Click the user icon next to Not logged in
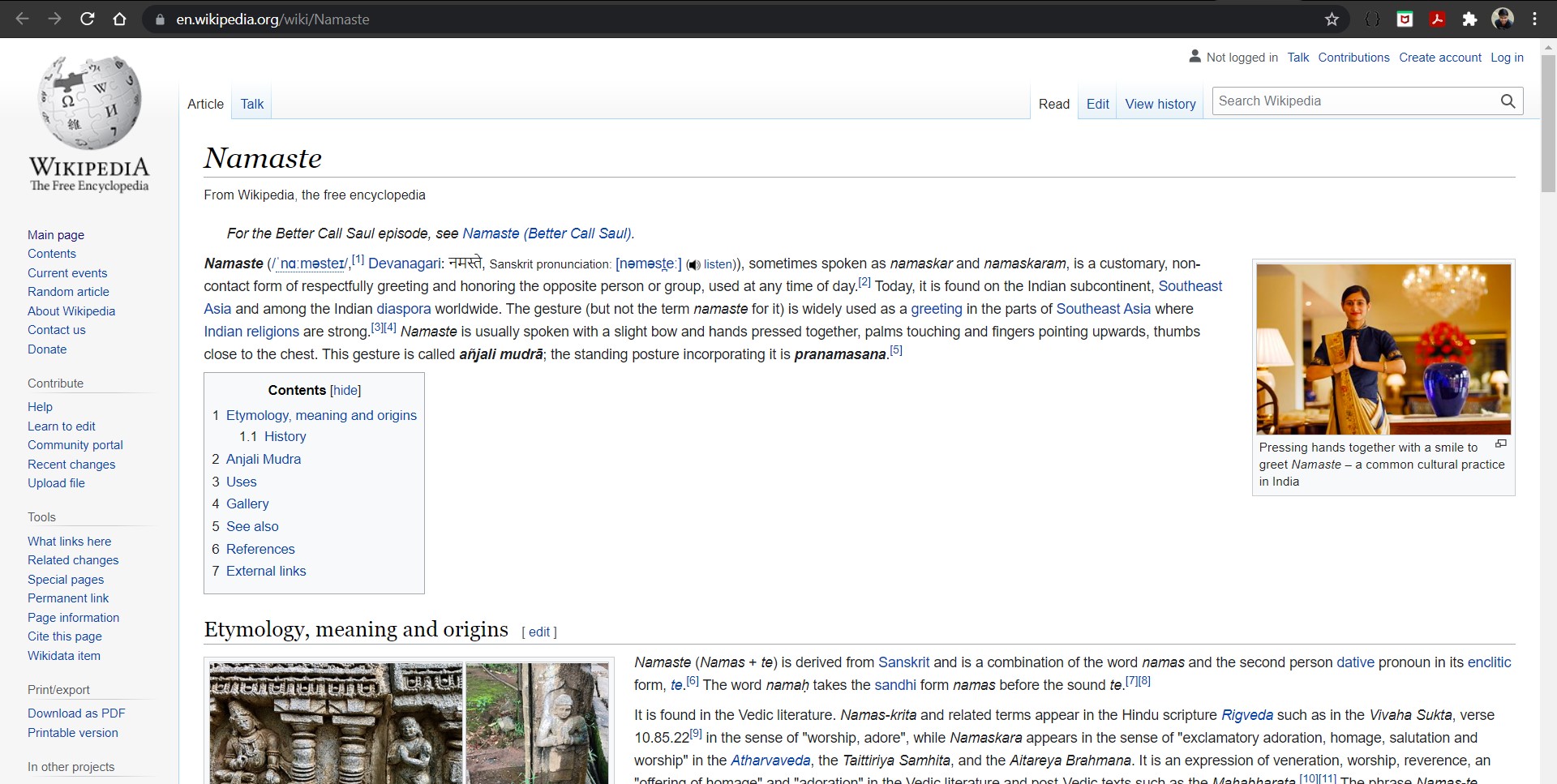This screenshot has height=784, width=1557. tap(1195, 56)
